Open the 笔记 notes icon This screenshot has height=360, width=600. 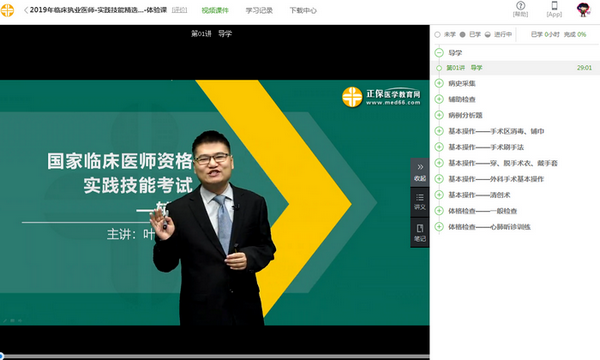(x=420, y=233)
